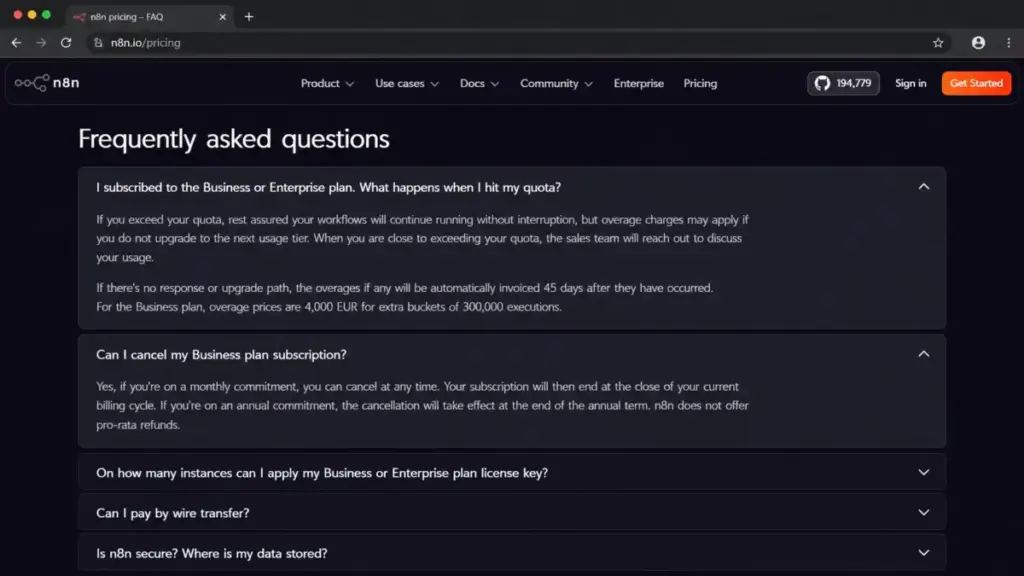View site information icon in address bar

98,42
